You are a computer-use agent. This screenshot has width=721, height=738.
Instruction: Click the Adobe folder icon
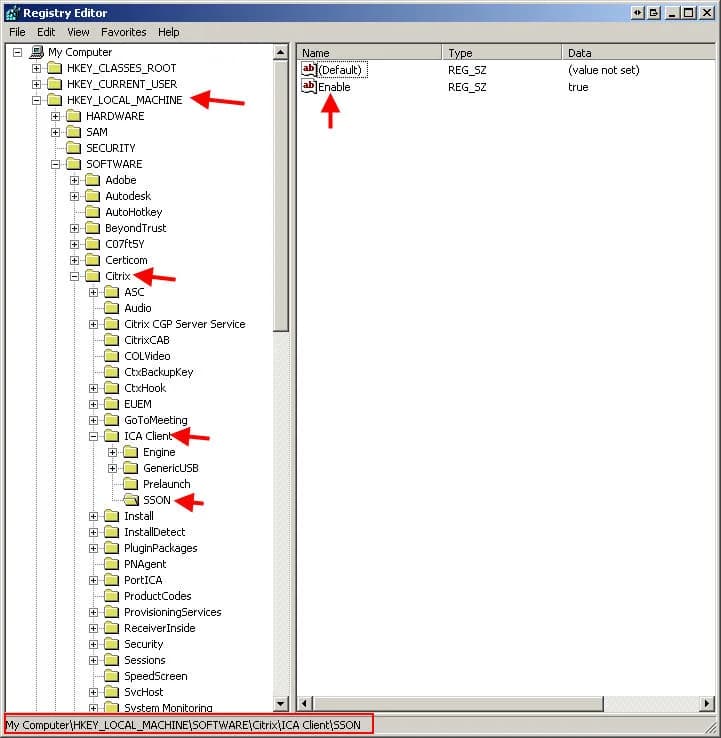(93, 180)
